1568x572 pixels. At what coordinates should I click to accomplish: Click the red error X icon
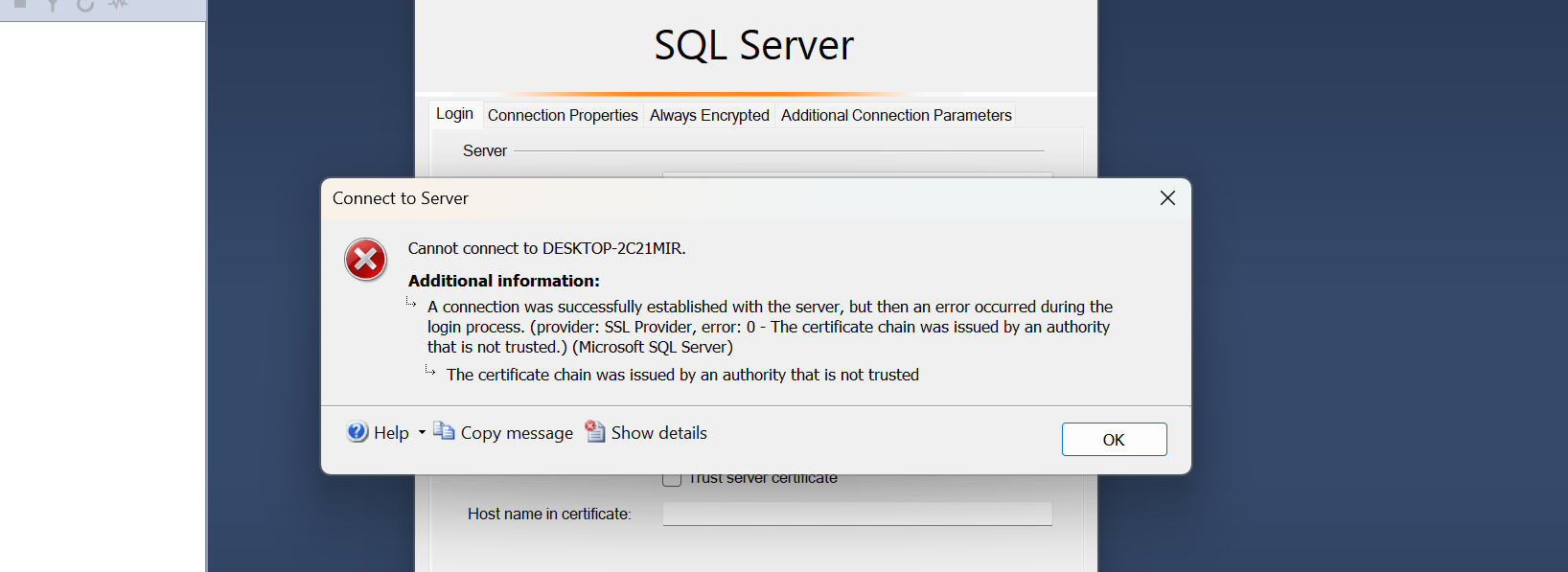pyautogui.click(x=365, y=260)
